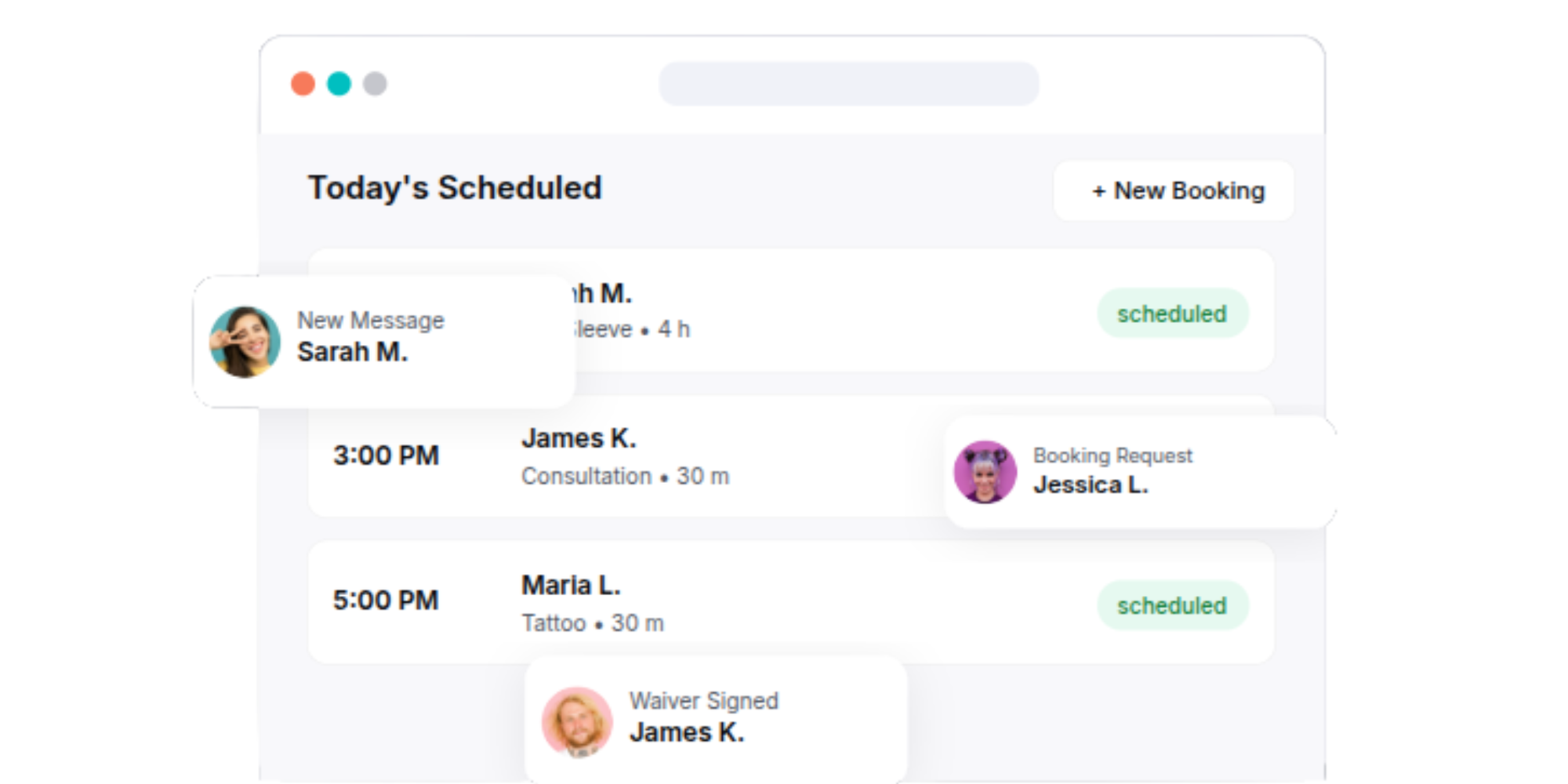Viewport: 1568px width, 784px height.
Task: Click the 5:00 PM time label
Action: 387,601
